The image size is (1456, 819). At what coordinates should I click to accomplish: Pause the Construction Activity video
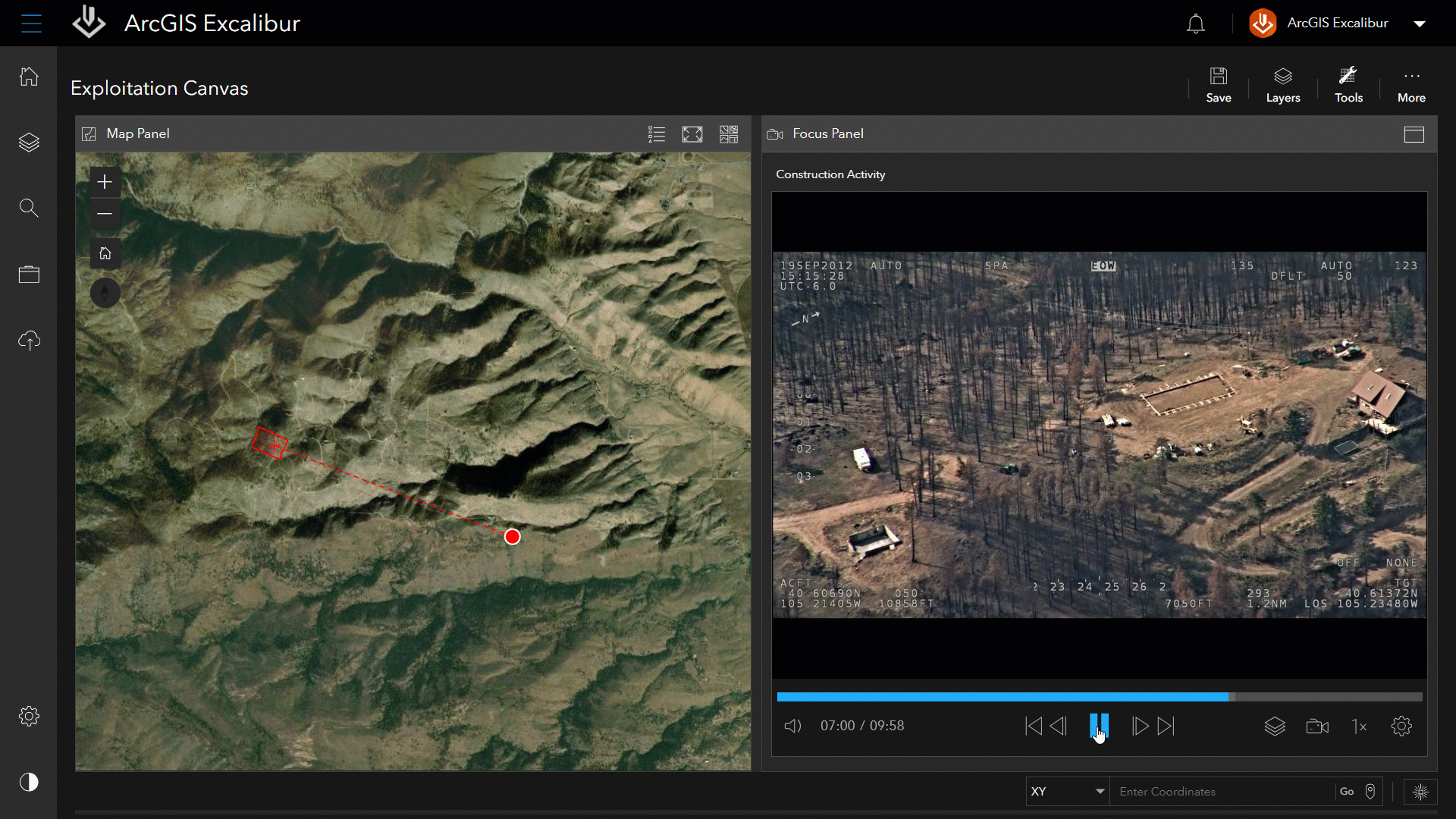pyautogui.click(x=1097, y=725)
